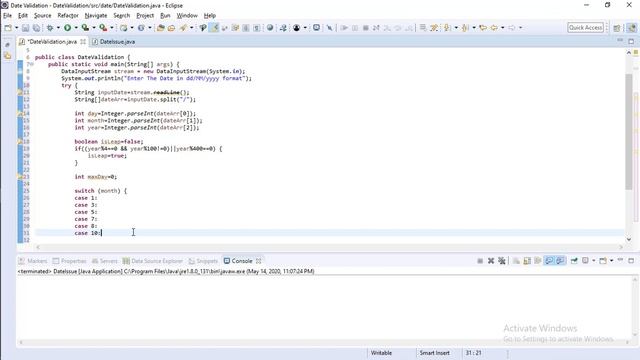Open the Forward history dropdown arrow

point(520,28)
